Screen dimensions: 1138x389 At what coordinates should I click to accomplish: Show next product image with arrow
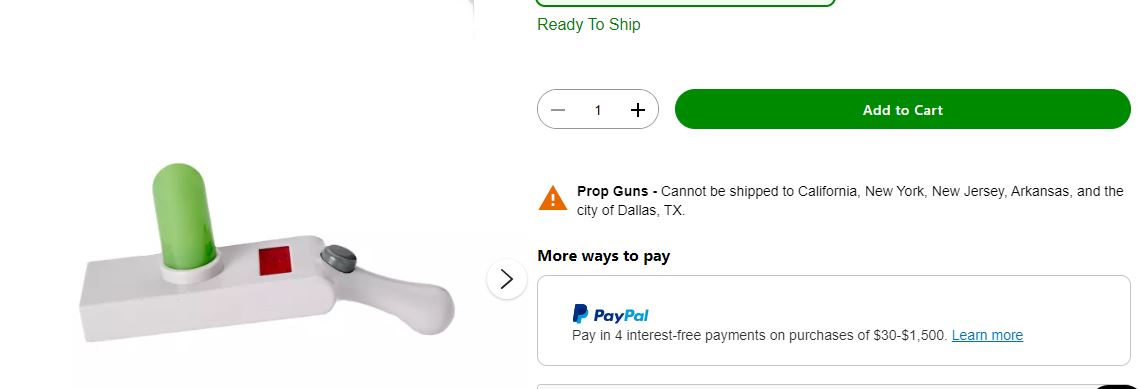507,279
